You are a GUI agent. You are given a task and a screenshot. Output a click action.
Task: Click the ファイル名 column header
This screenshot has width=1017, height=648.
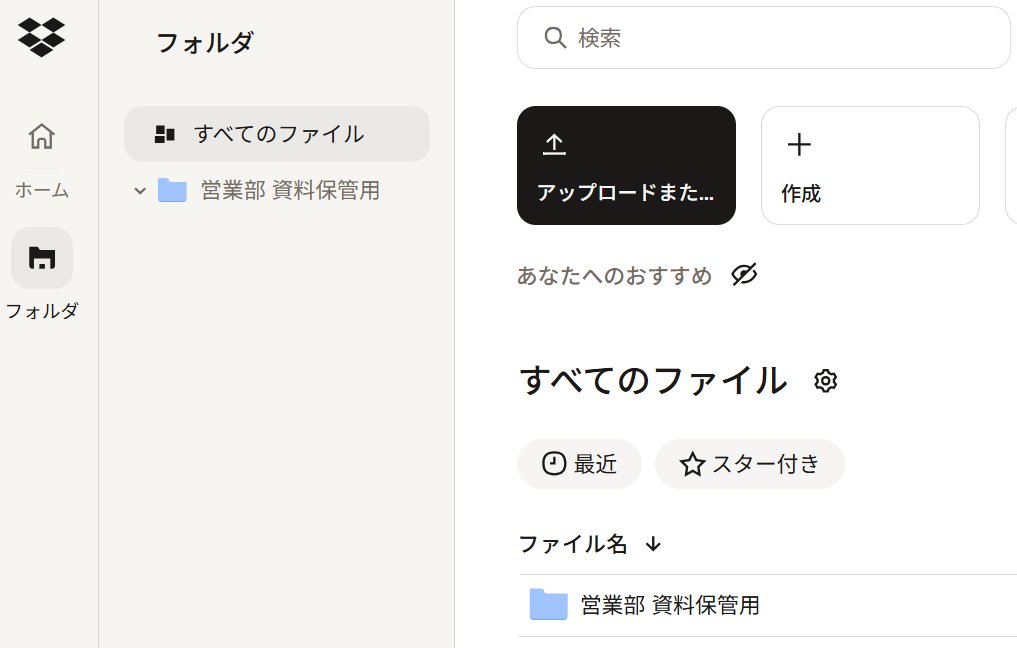[x=573, y=544]
